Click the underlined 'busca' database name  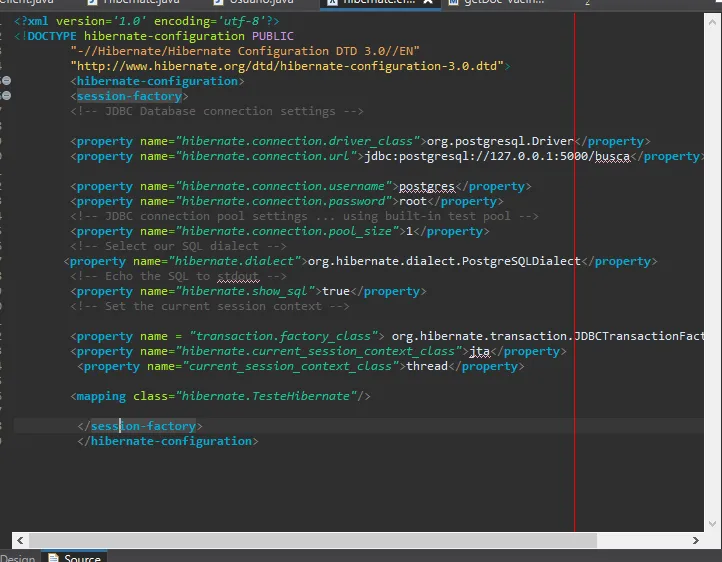point(613,156)
